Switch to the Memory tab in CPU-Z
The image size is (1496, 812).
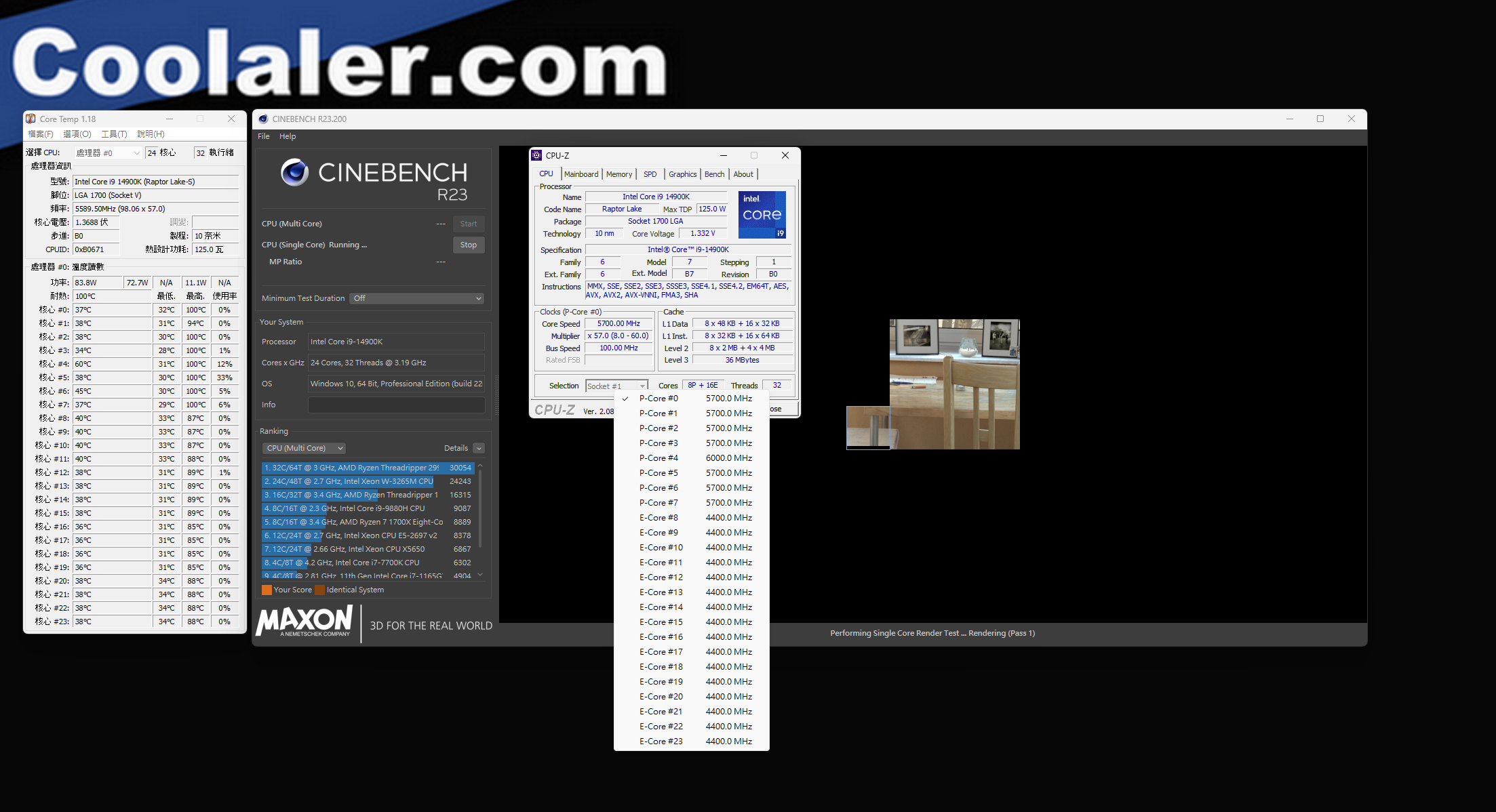point(619,174)
